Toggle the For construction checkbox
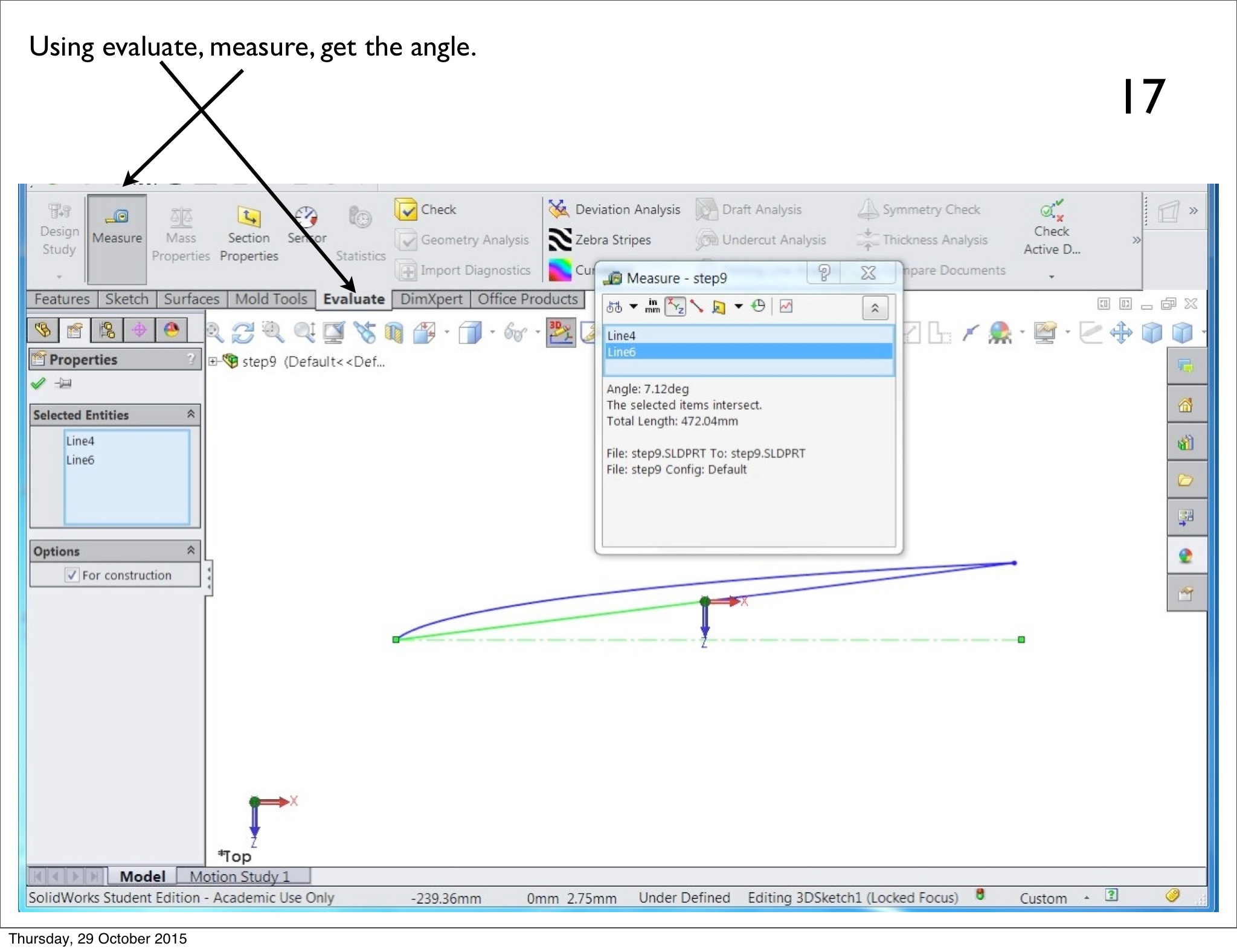Screen dimensions: 1237x952 72,575
